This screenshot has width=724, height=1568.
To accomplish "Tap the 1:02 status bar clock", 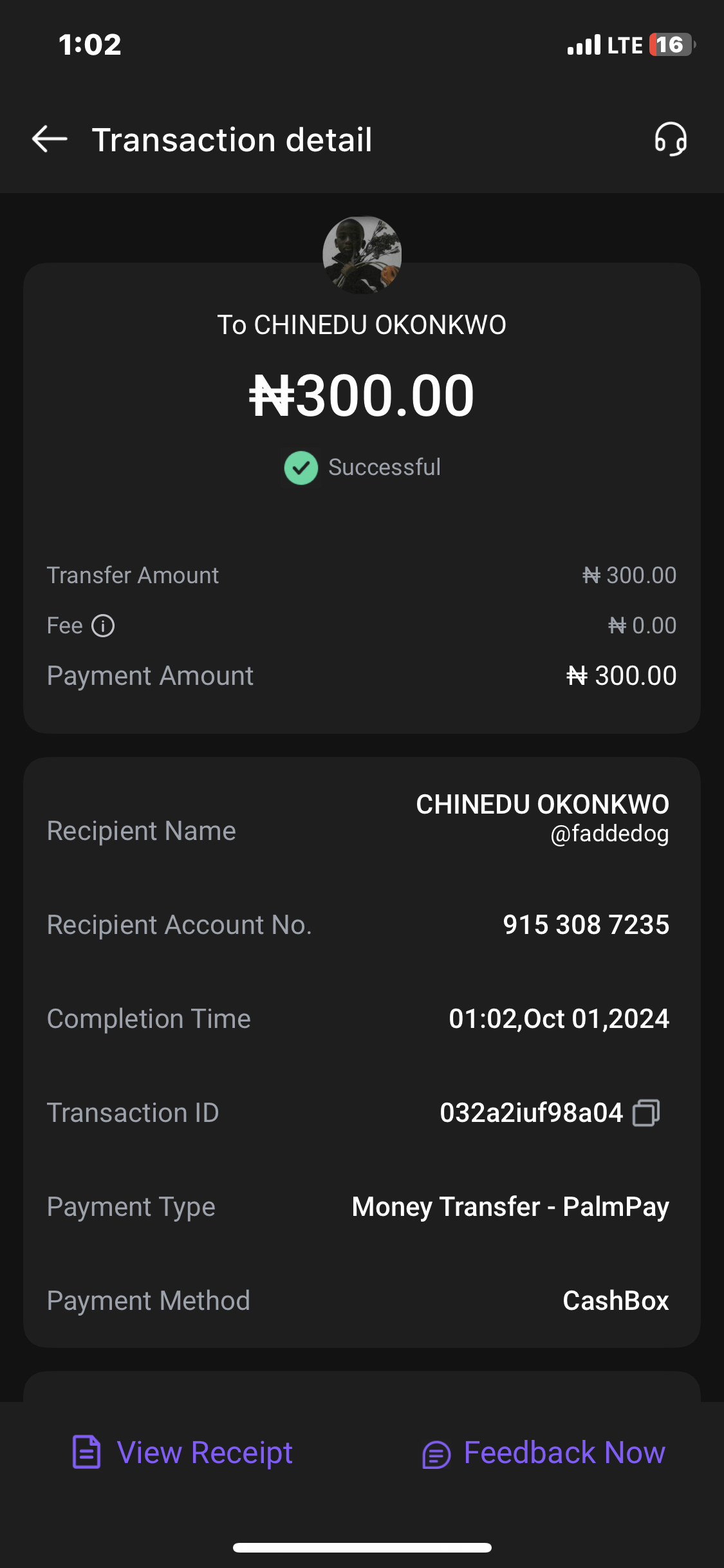I will click(90, 45).
